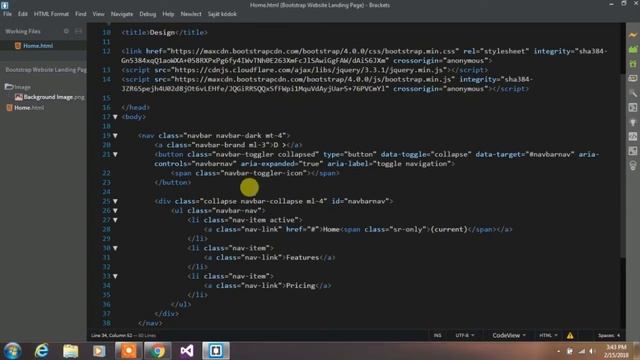Click Bootstrap Website Landing Page project title

46,70
